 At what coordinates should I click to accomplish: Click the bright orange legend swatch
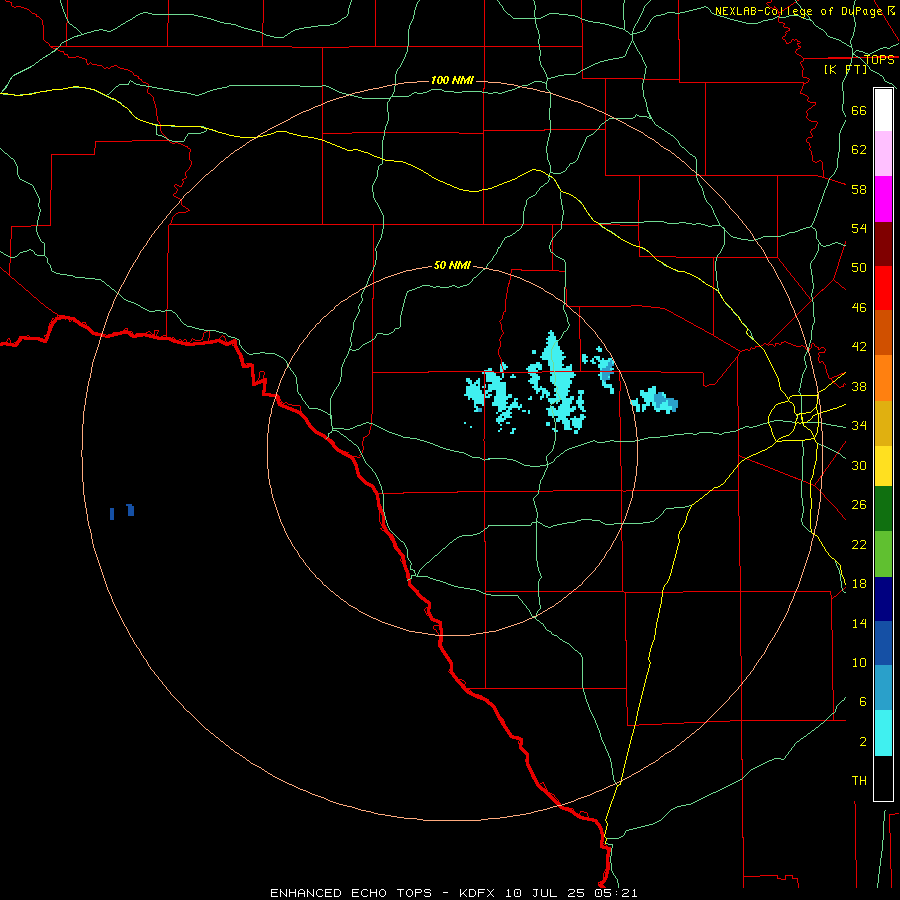883,378
